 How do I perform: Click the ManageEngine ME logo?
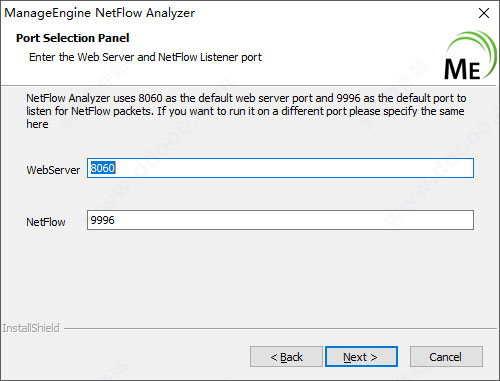click(x=470, y=55)
